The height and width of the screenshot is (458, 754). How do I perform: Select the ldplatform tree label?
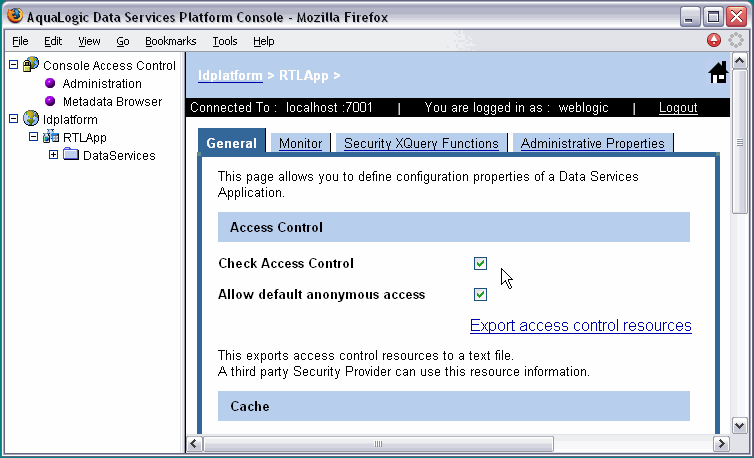(x=70, y=119)
